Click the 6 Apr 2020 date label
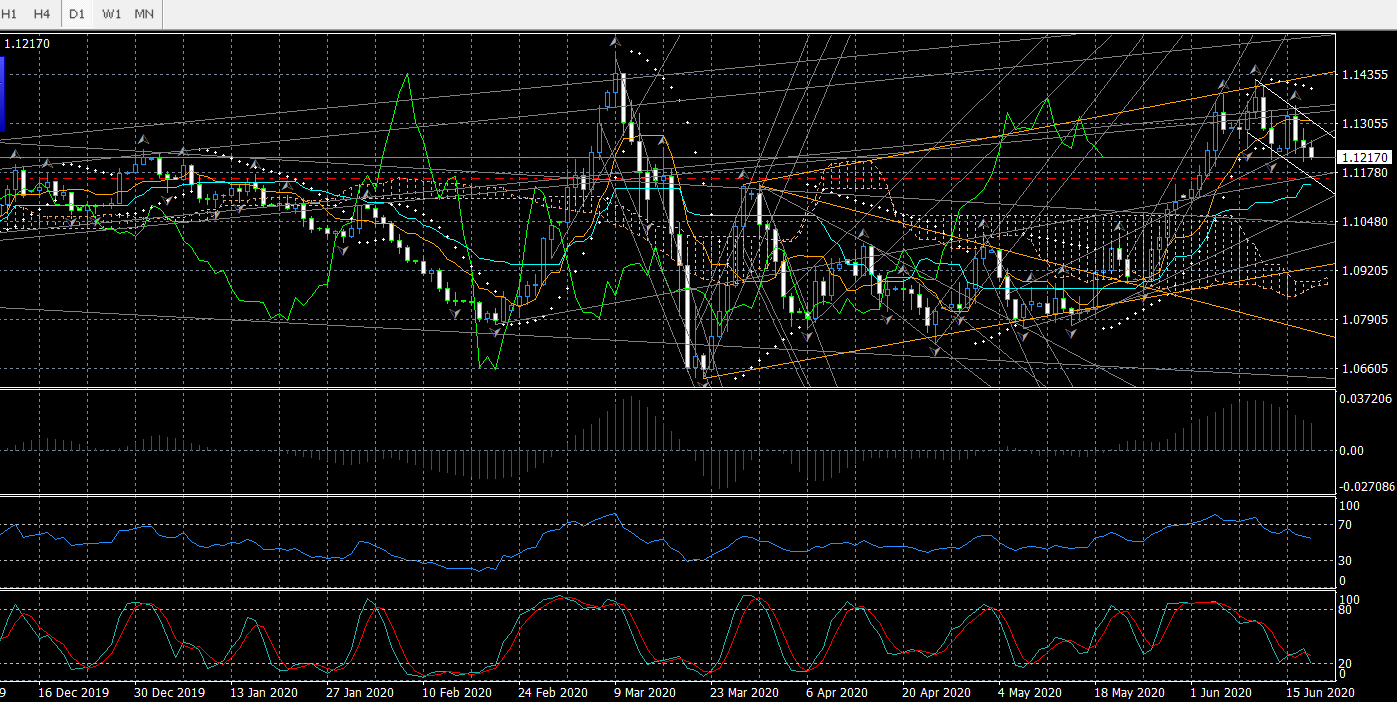The image size is (1397, 702). click(x=837, y=692)
